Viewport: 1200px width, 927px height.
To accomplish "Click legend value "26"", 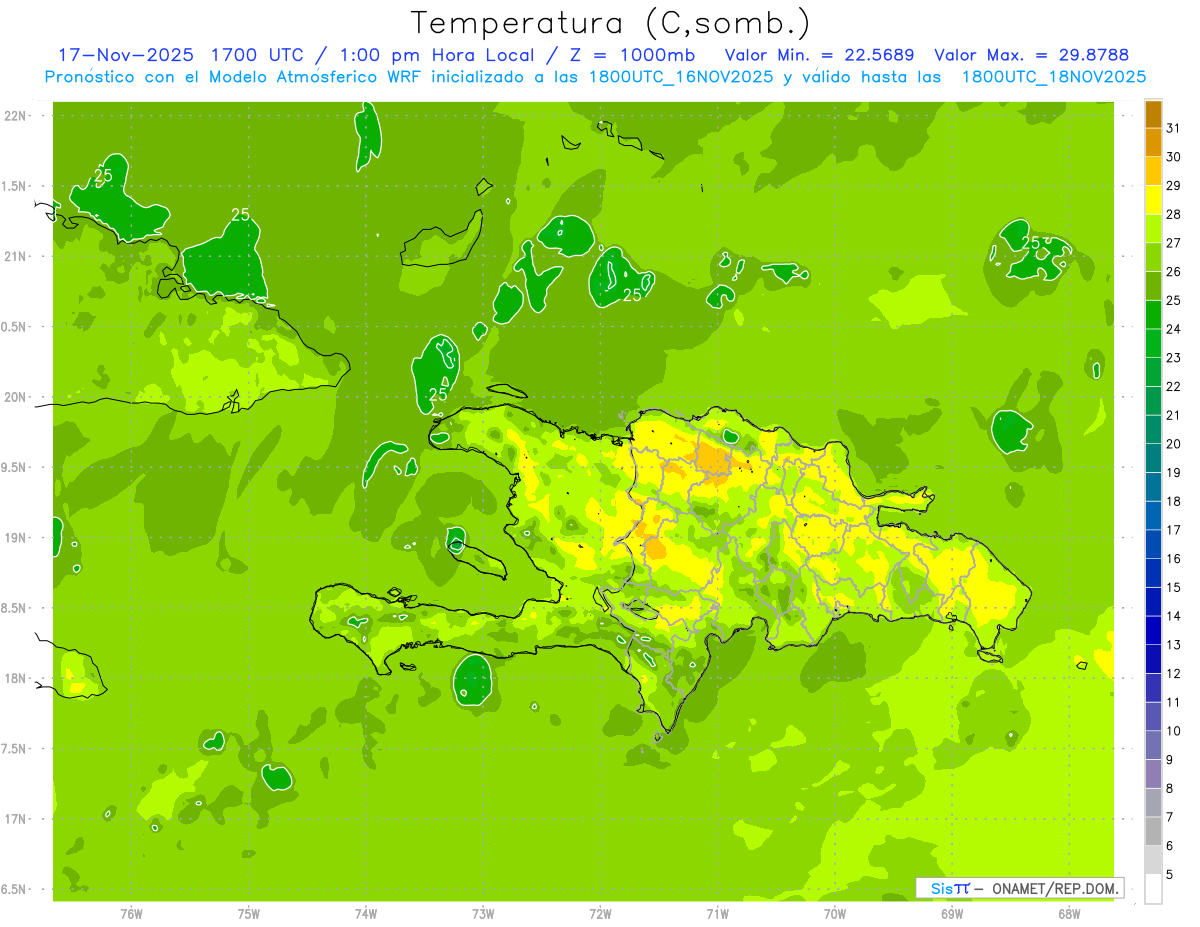I will tap(1174, 271).
